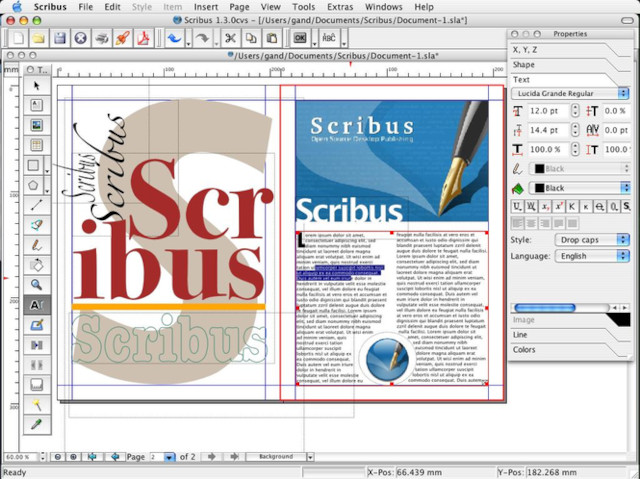Set align text left
Viewport: 640px width, 479px height.
(517, 223)
